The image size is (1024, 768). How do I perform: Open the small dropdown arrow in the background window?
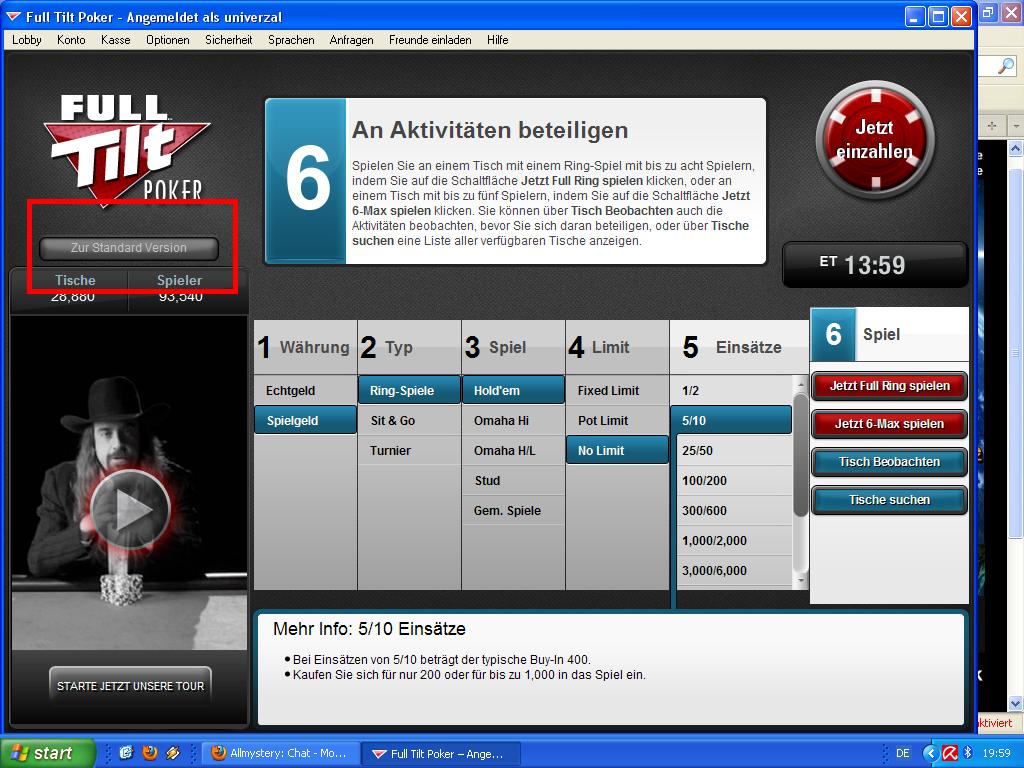pyautogui.click(x=1016, y=125)
